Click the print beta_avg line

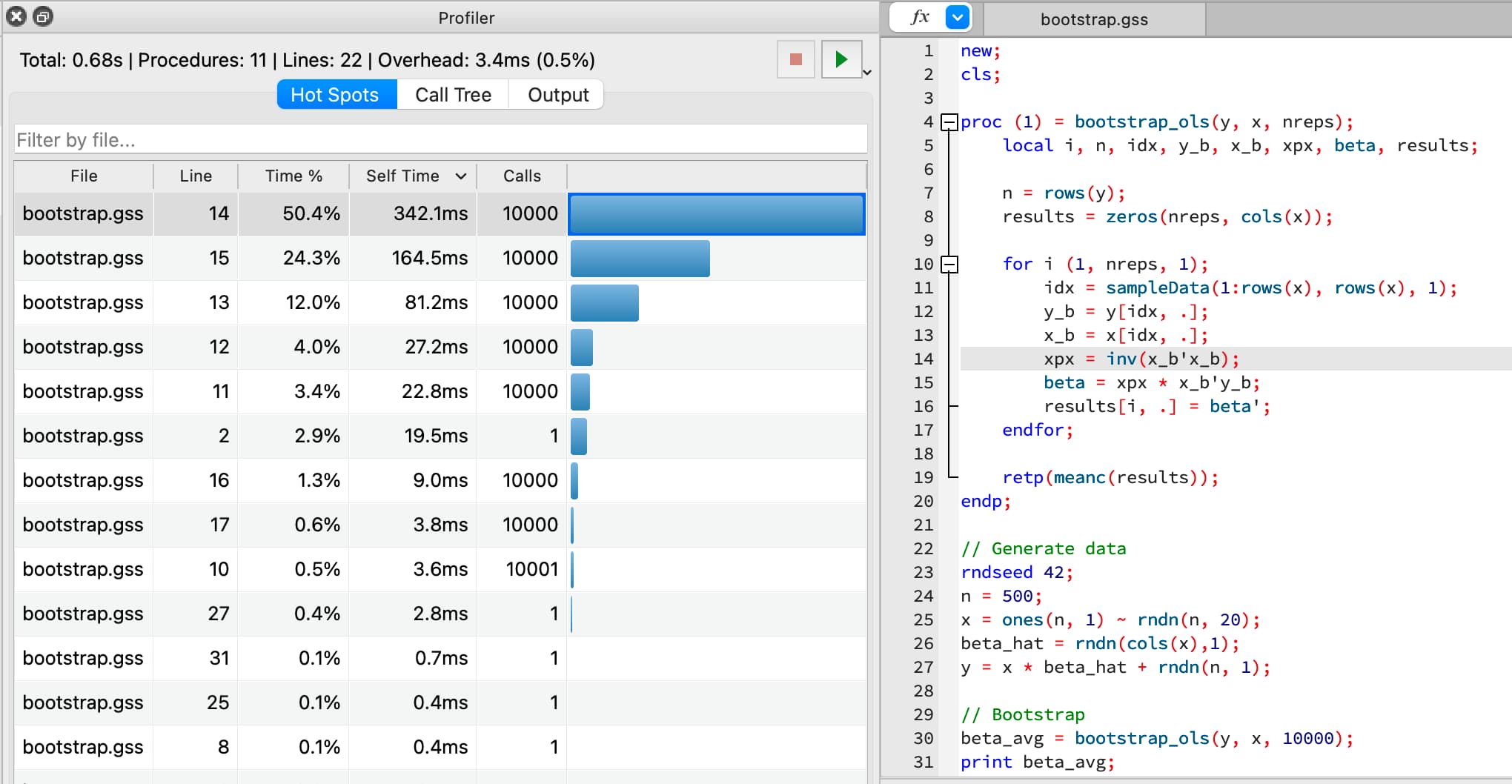[x=1038, y=763]
